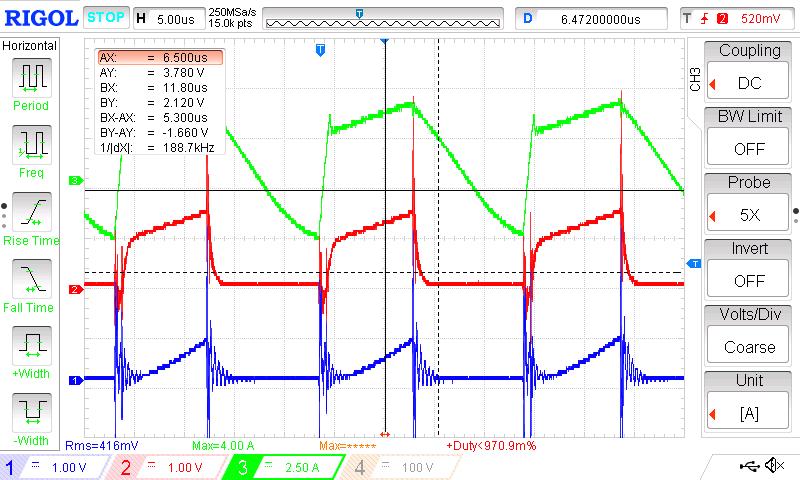Click the BX cursor value 11.80us

[185, 87]
